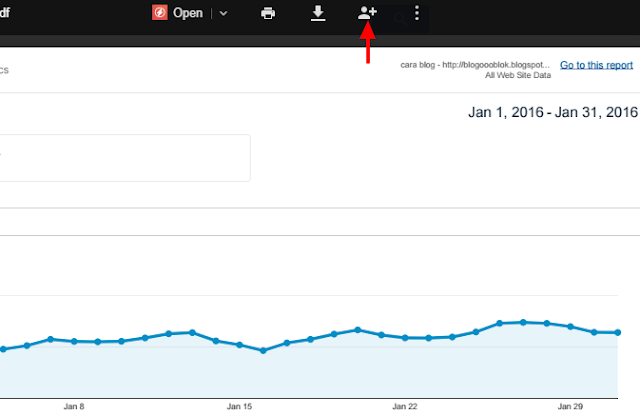640x416 pixels.
Task: Click the red app icon beside Open
Action: 160,13
